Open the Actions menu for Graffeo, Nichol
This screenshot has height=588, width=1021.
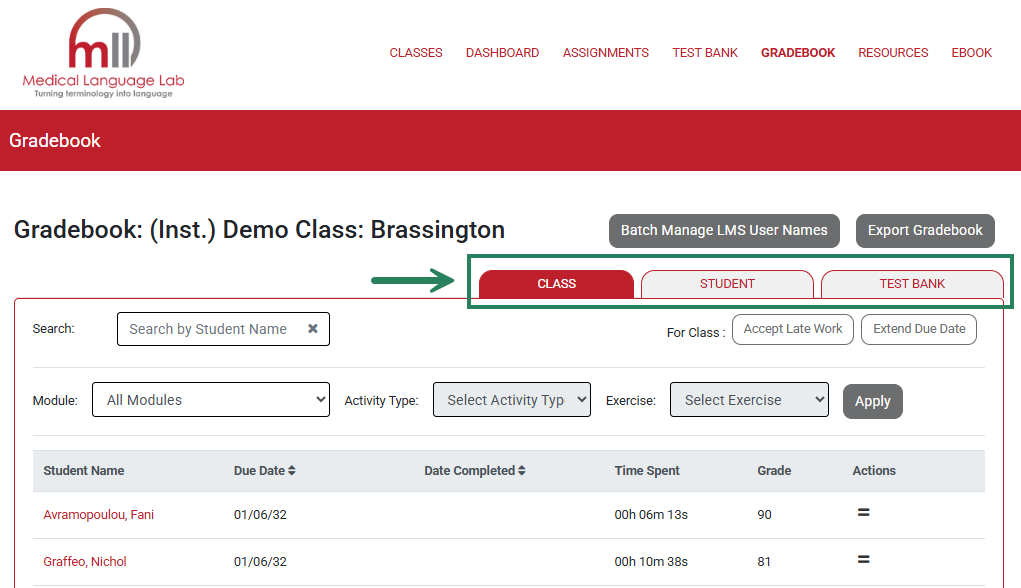862,561
